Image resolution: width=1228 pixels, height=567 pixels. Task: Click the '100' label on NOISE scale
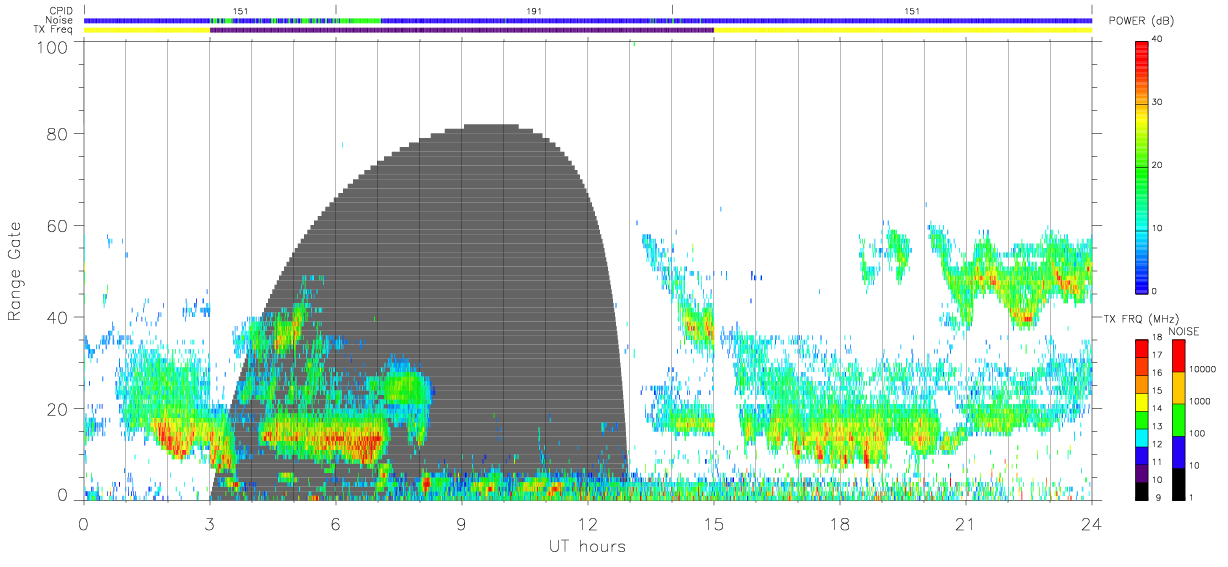click(1198, 433)
